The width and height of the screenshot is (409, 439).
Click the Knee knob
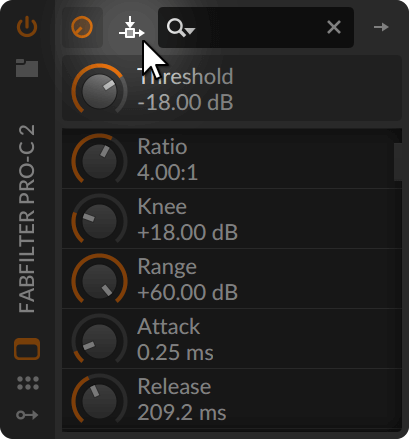[x=99, y=221]
